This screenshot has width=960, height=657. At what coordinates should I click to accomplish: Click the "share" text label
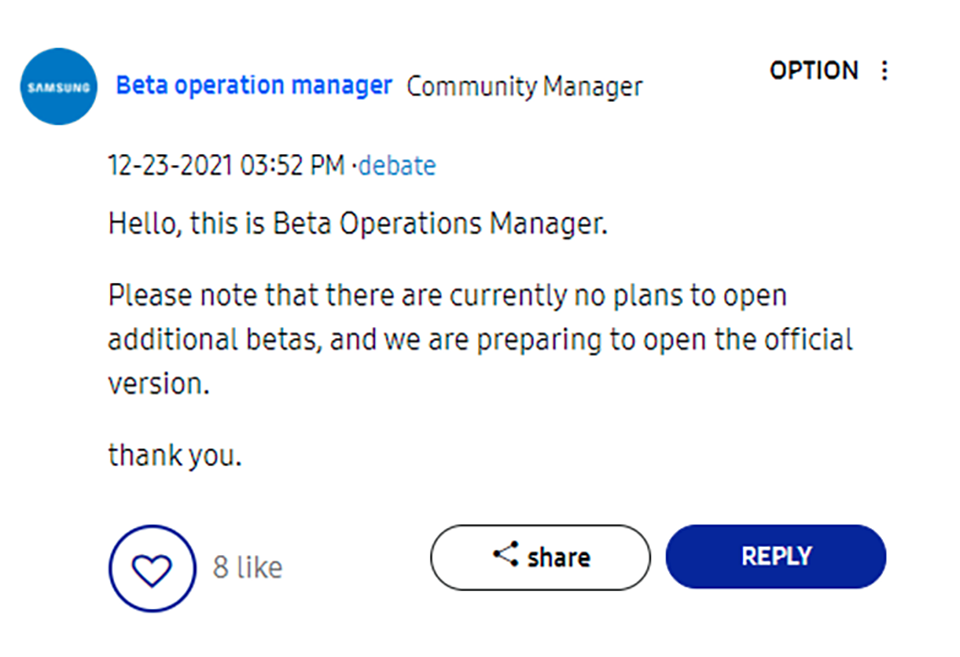[x=558, y=557]
